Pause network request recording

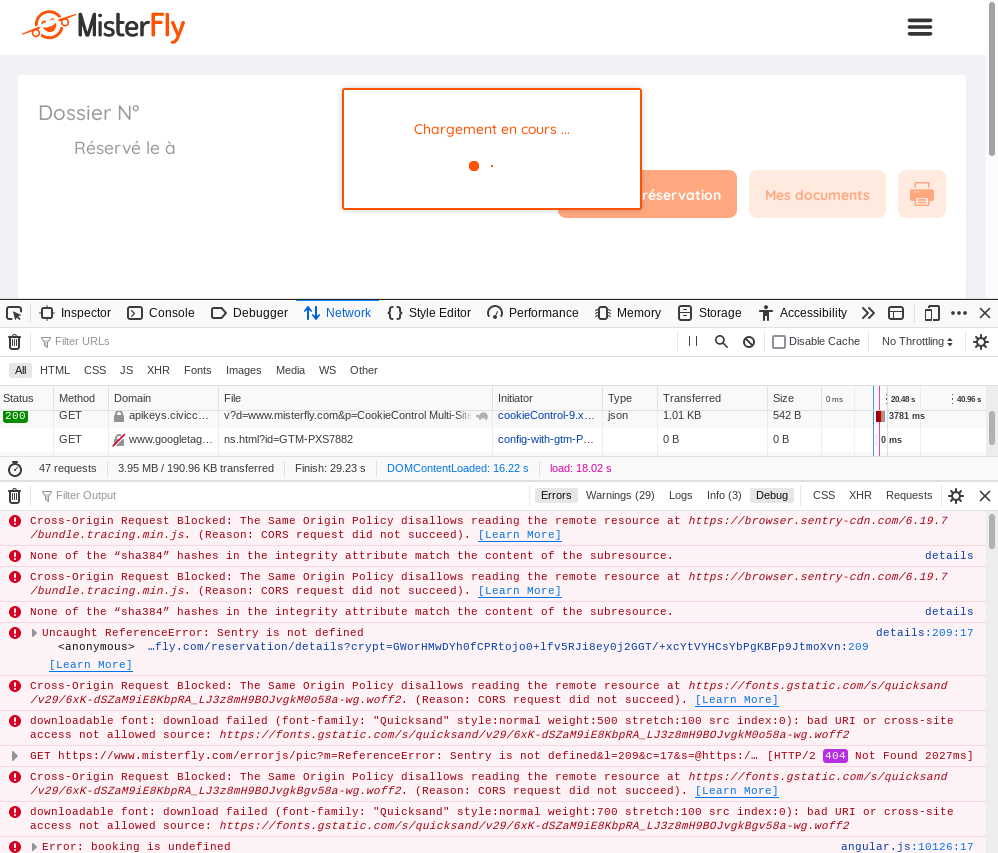coord(693,342)
